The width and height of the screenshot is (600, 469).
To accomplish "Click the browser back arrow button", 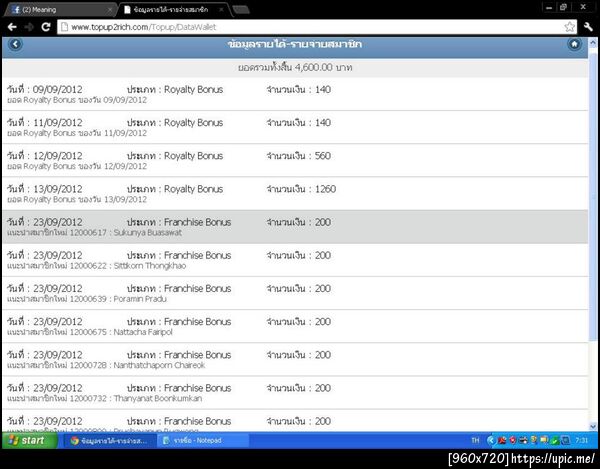I will pos(12,27).
